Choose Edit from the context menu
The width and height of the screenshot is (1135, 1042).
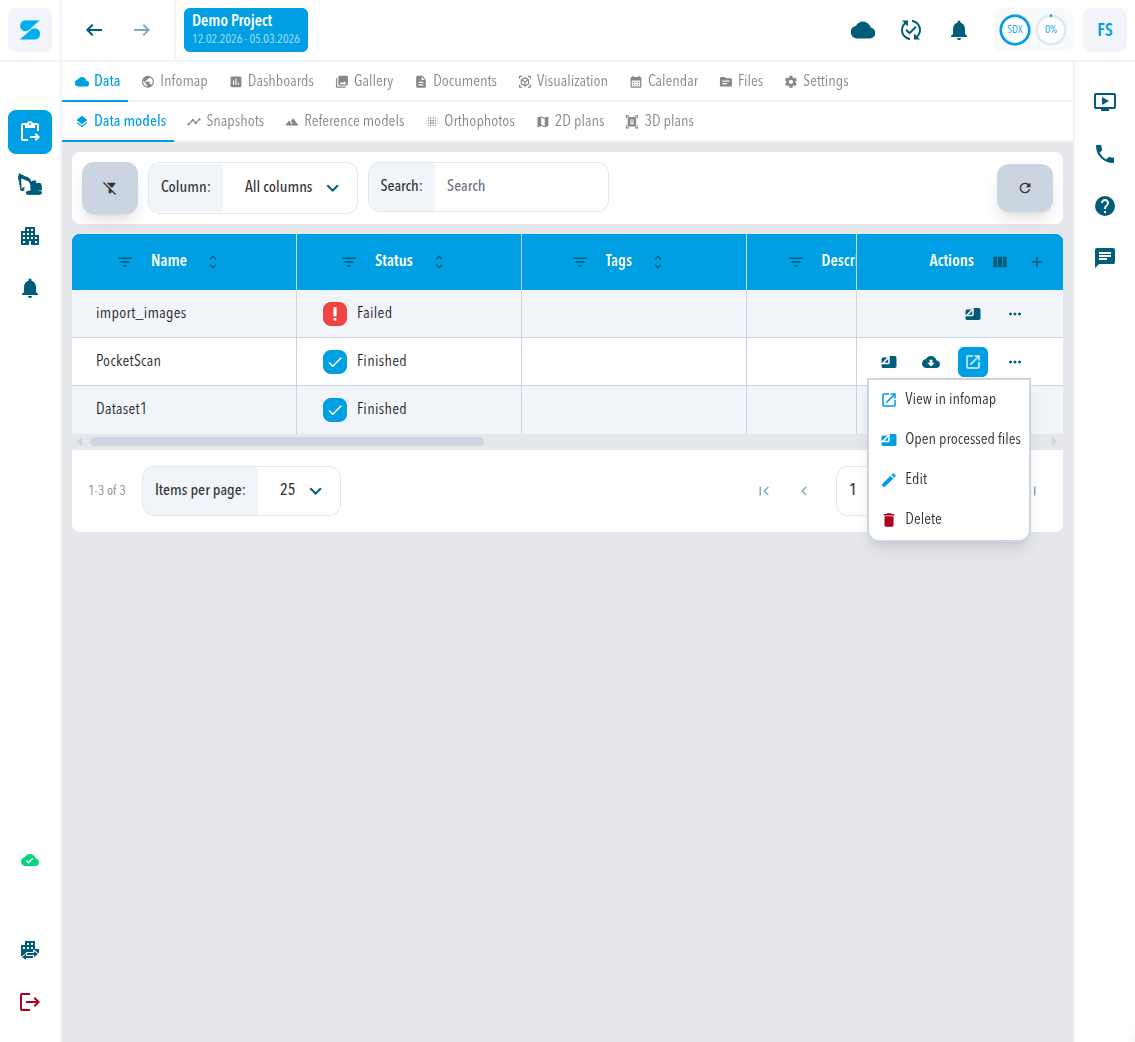click(948, 479)
